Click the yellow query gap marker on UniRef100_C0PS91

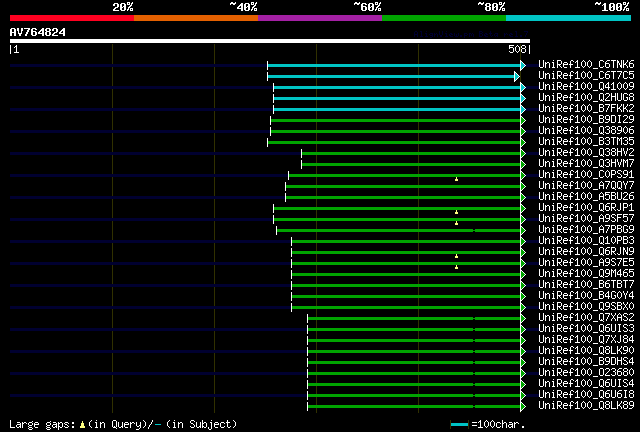(x=456, y=179)
